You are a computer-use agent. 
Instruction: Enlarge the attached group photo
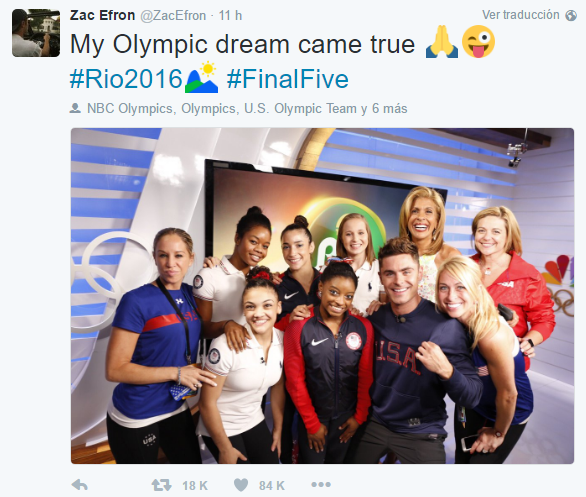click(322, 296)
